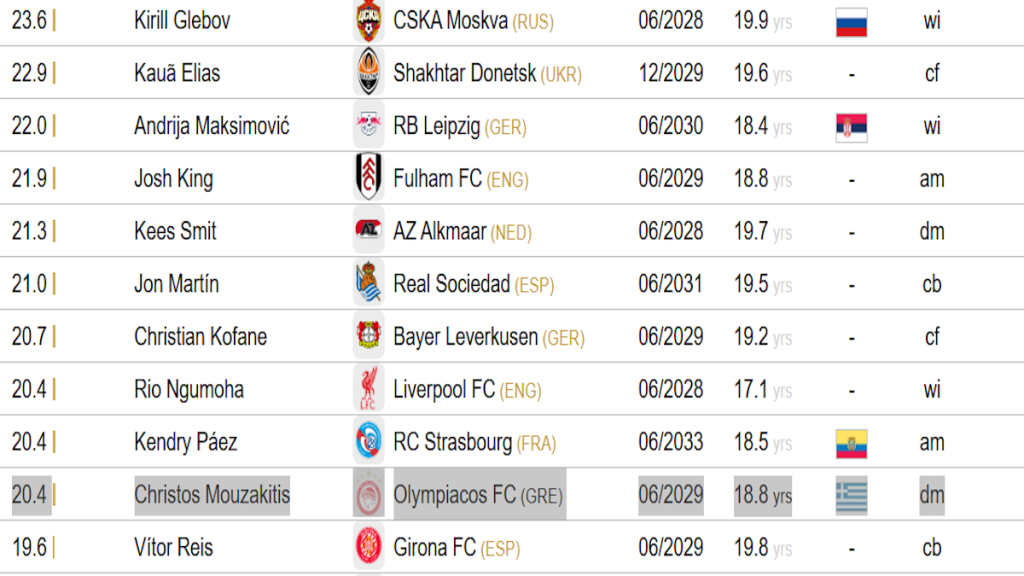The width and height of the screenshot is (1024, 576).
Task: Click the RB Leipzig club logo
Action: [368, 126]
